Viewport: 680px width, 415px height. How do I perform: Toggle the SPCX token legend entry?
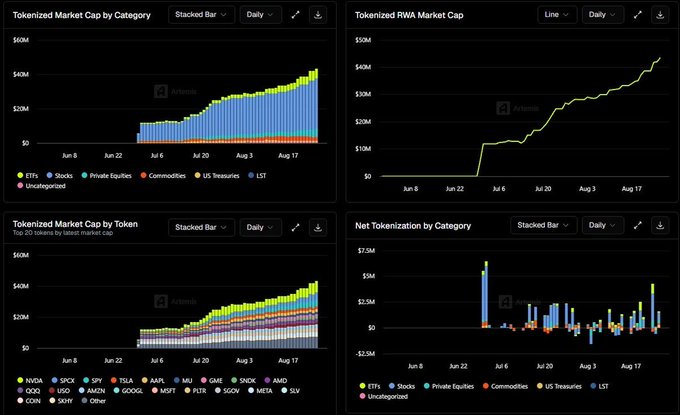(63, 380)
